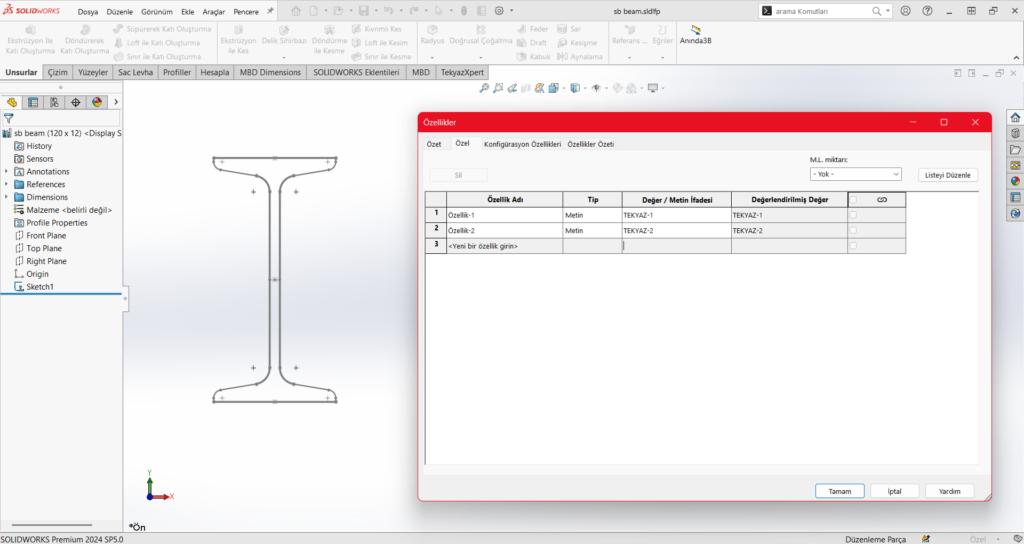
Task: Click the Options gear icon
Action: (x=500, y=11)
